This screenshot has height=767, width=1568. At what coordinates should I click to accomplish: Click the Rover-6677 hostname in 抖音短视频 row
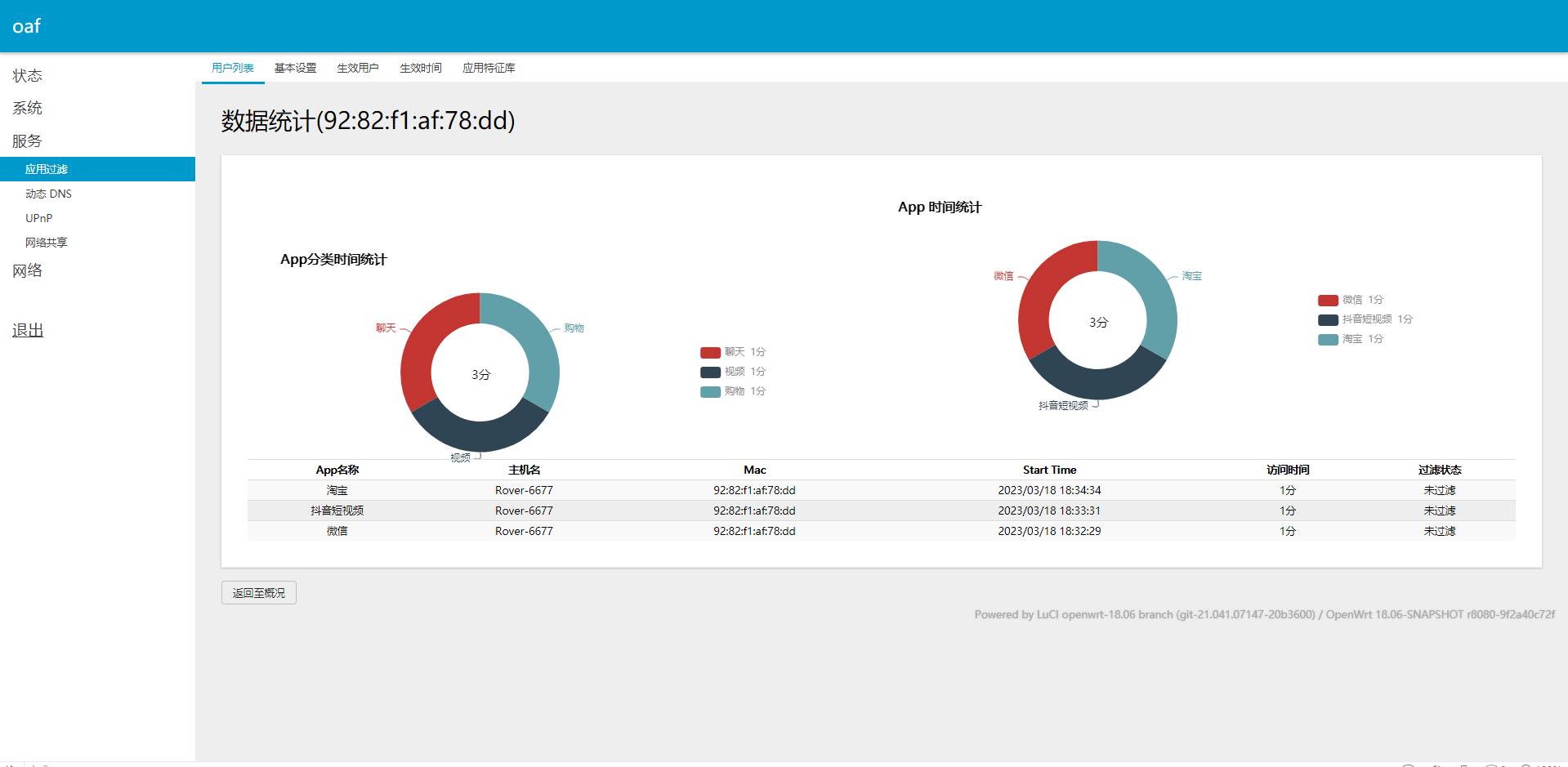(x=524, y=511)
